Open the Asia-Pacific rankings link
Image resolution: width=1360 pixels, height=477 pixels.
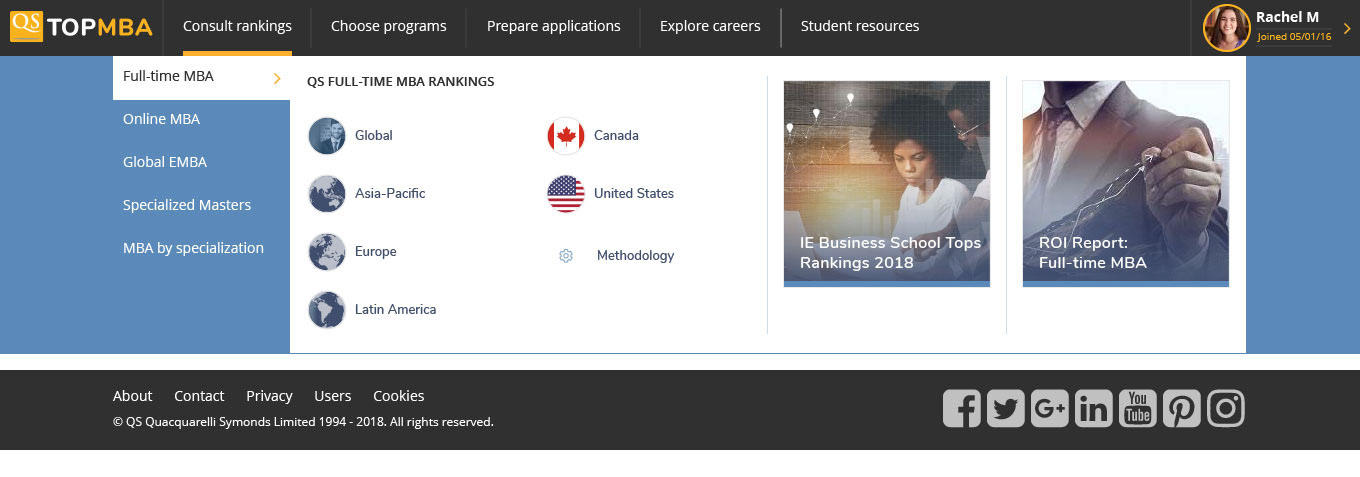click(390, 193)
